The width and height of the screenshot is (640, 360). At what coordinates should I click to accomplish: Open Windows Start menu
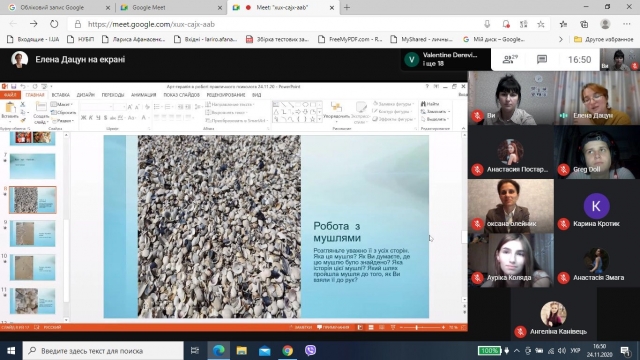tap(11, 351)
